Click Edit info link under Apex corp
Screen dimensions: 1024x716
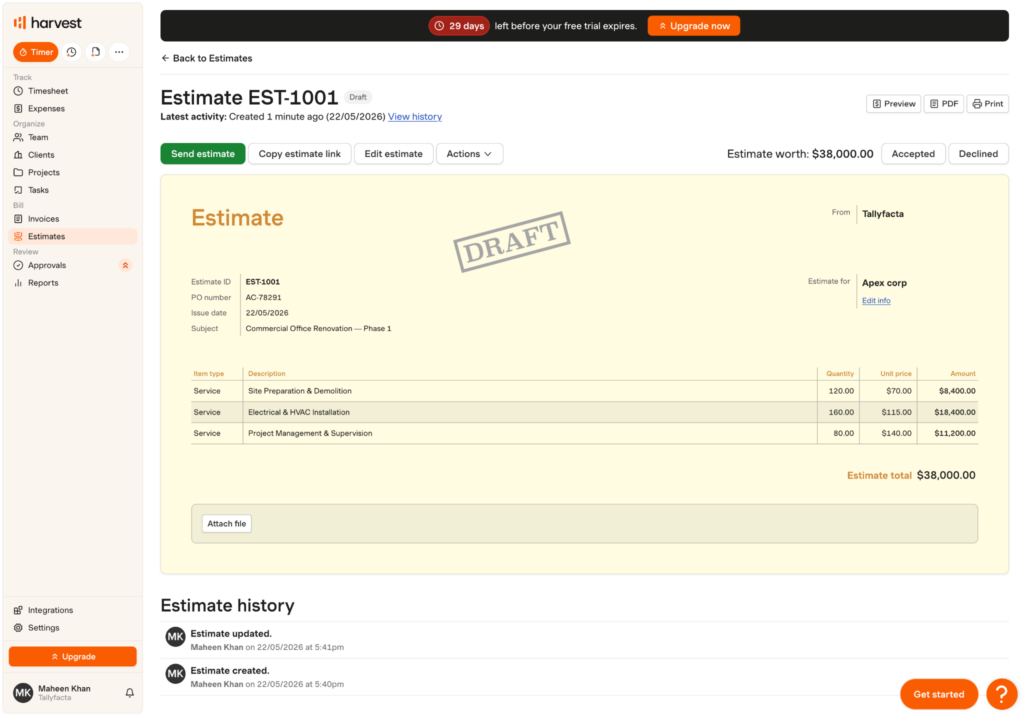(x=876, y=301)
